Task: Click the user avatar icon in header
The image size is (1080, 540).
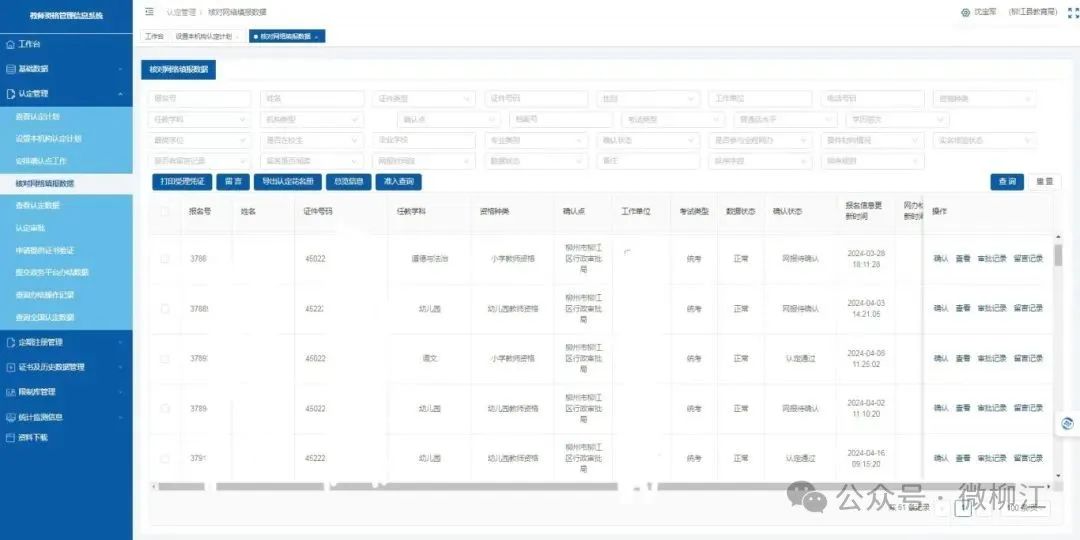Action: (x=965, y=12)
